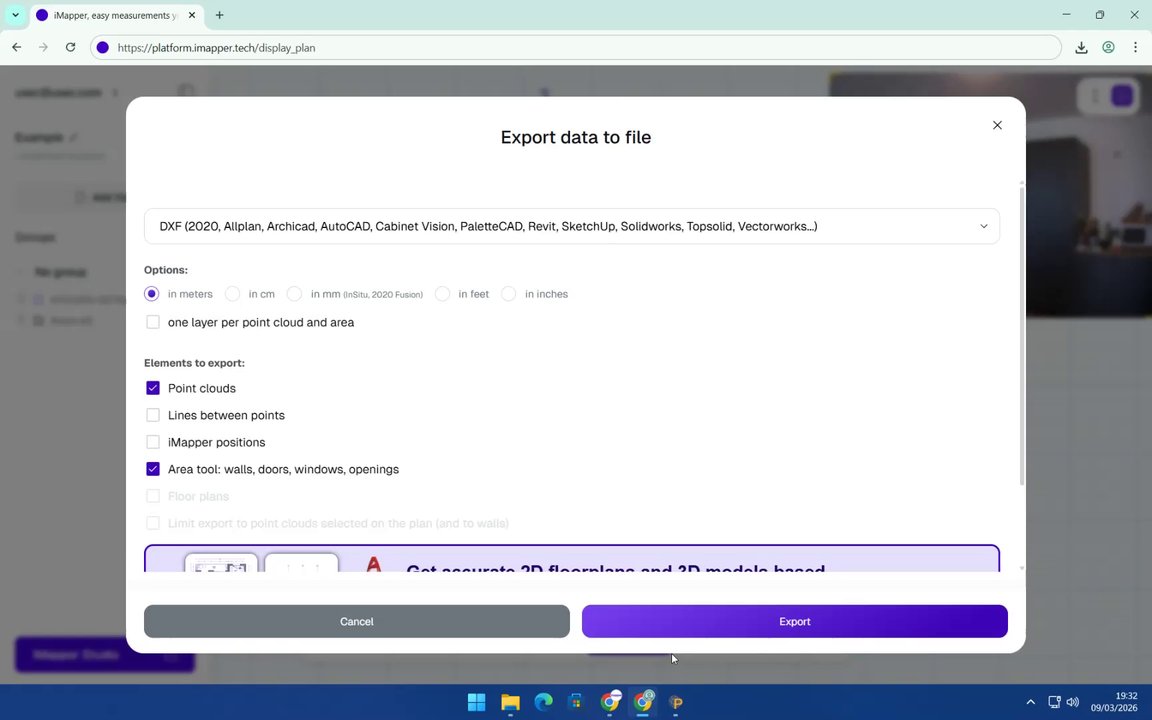
Task: Click the 2D floorplans promotional banner
Action: (x=572, y=558)
